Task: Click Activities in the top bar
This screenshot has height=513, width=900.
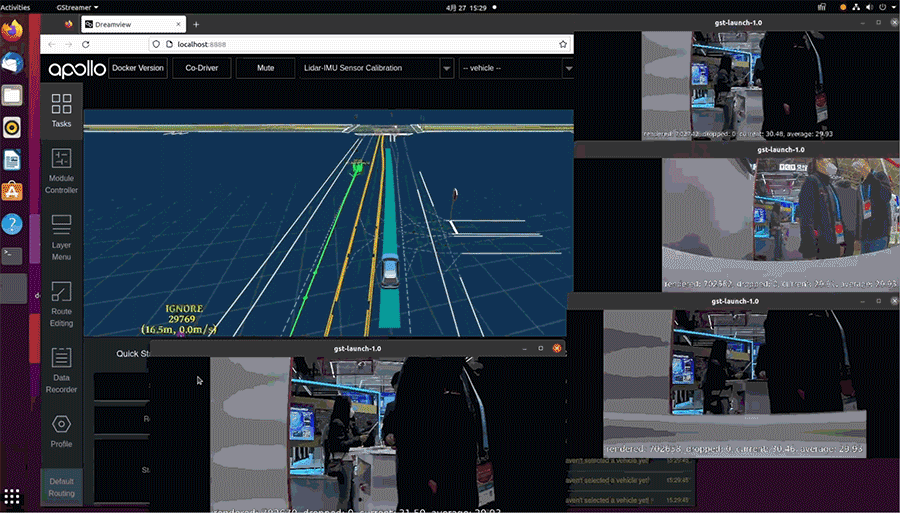Action: 15,7
